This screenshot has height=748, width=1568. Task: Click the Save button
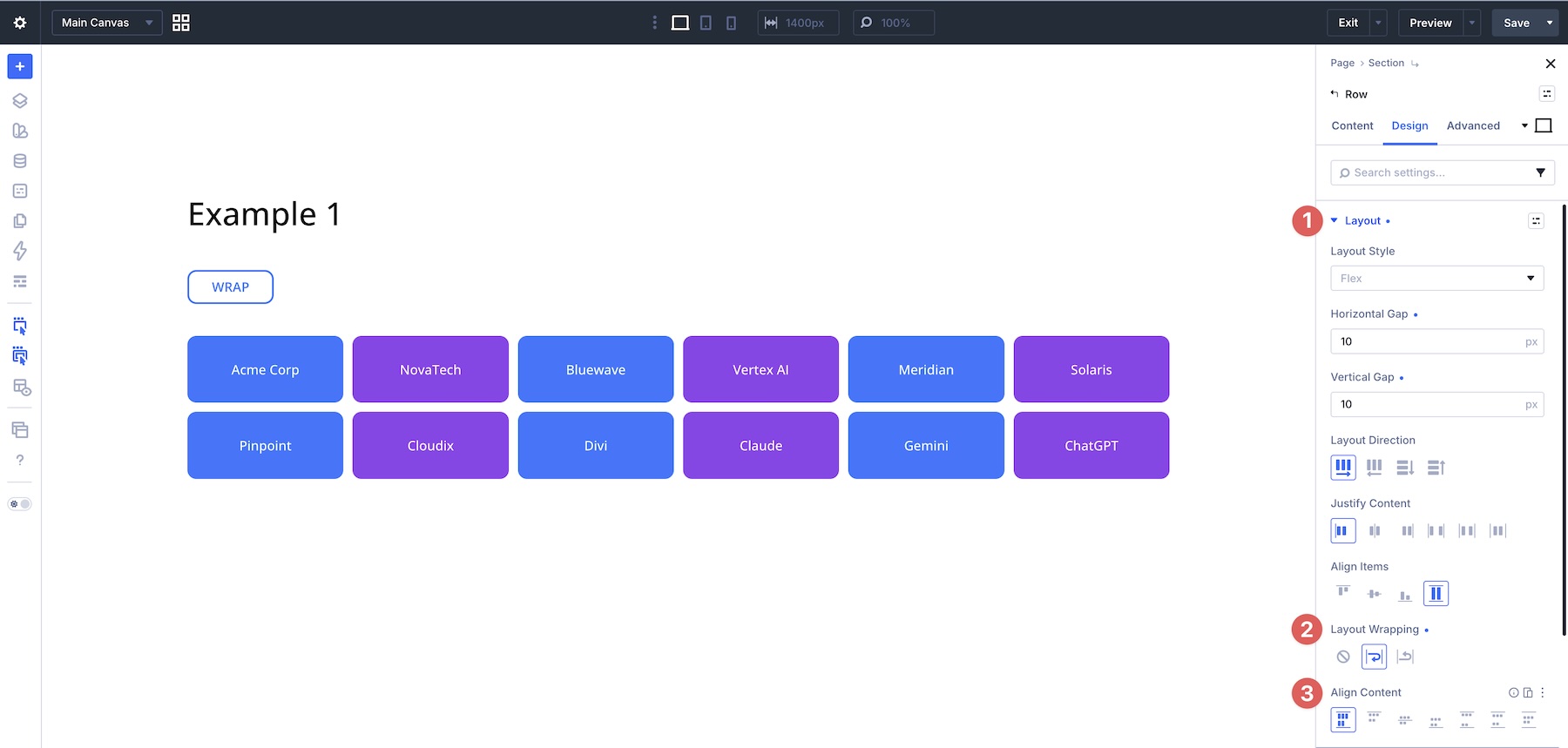click(x=1516, y=23)
